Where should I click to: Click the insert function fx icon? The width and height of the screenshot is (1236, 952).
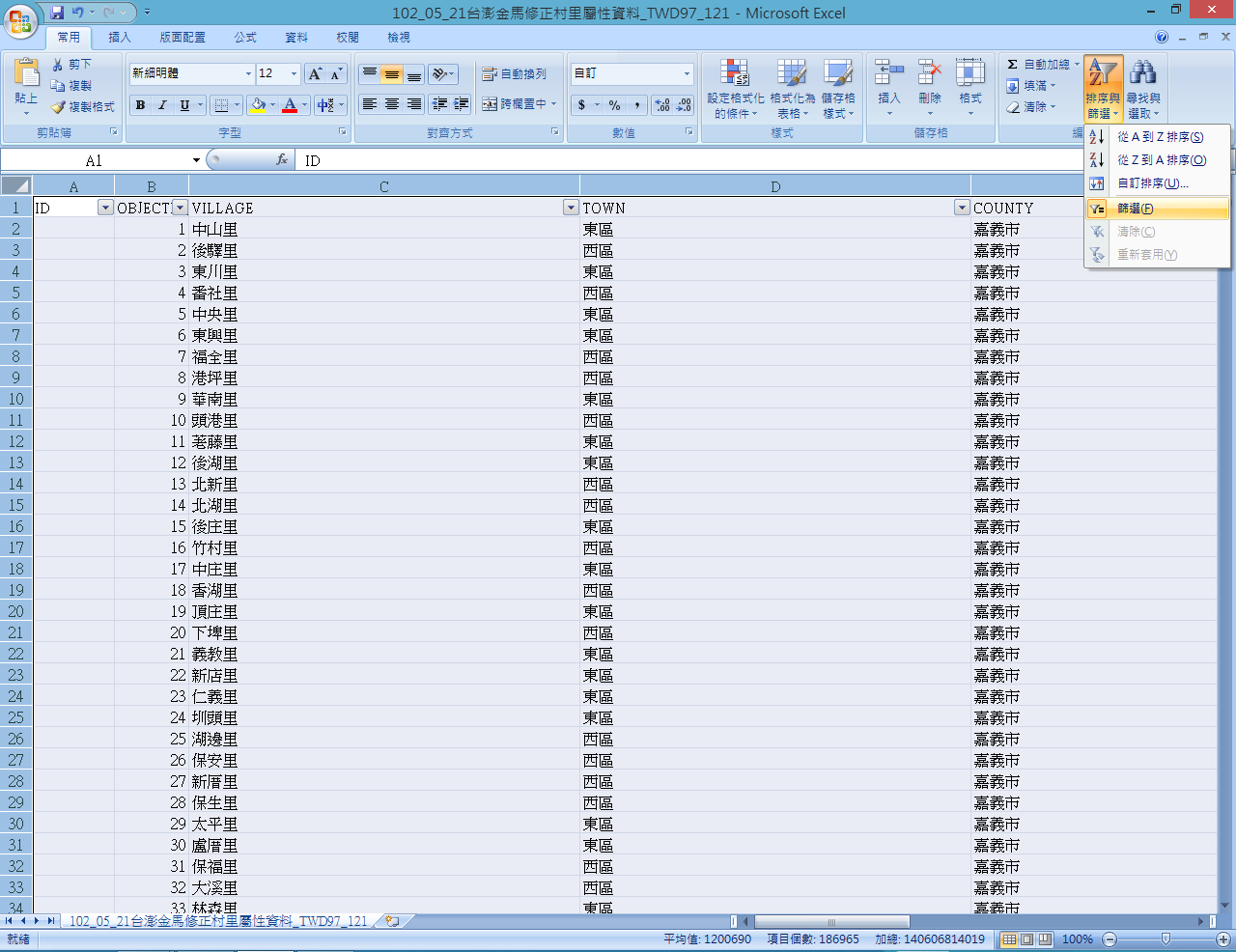pos(282,160)
